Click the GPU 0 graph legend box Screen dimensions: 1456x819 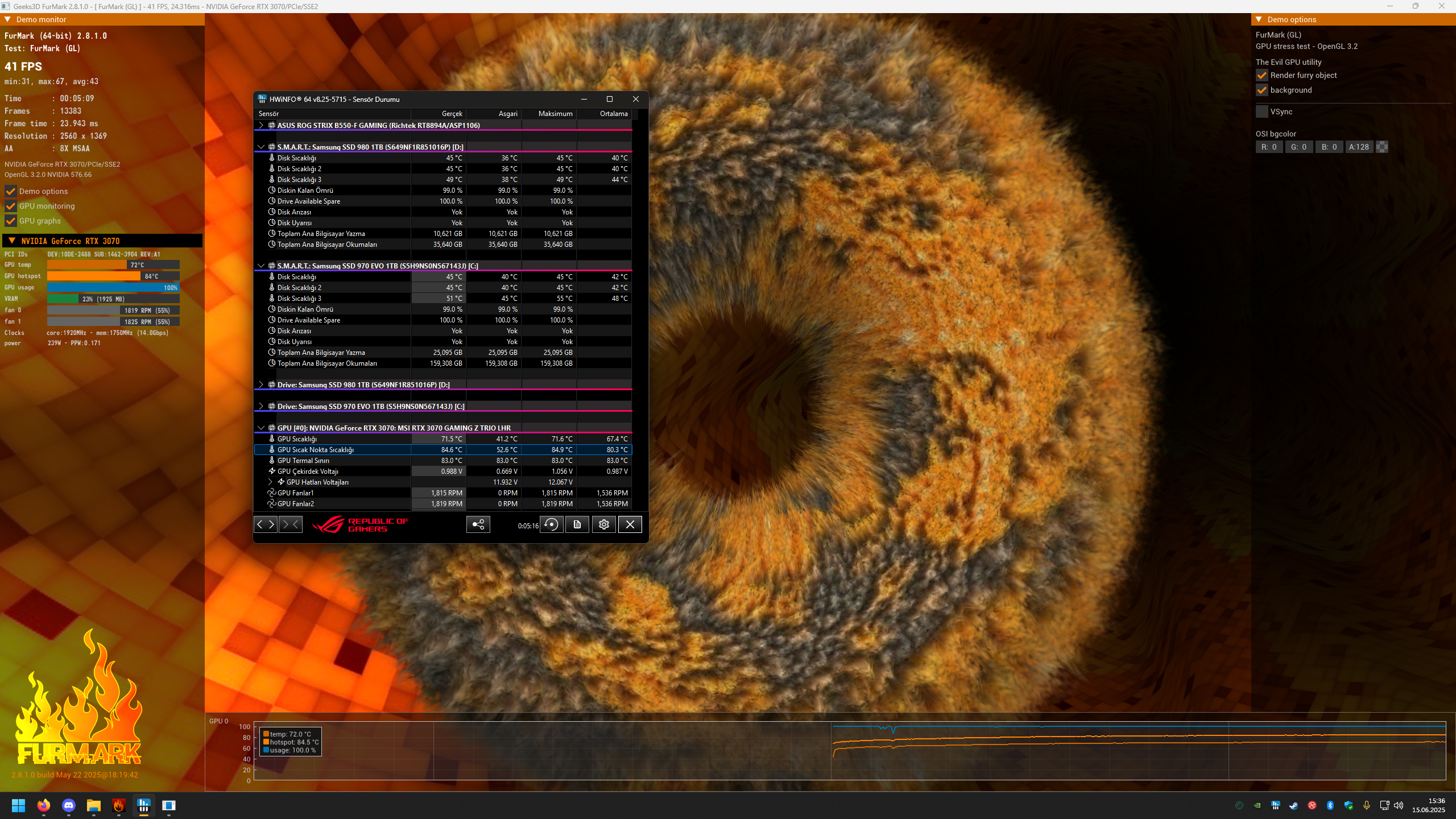coord(291,742)
